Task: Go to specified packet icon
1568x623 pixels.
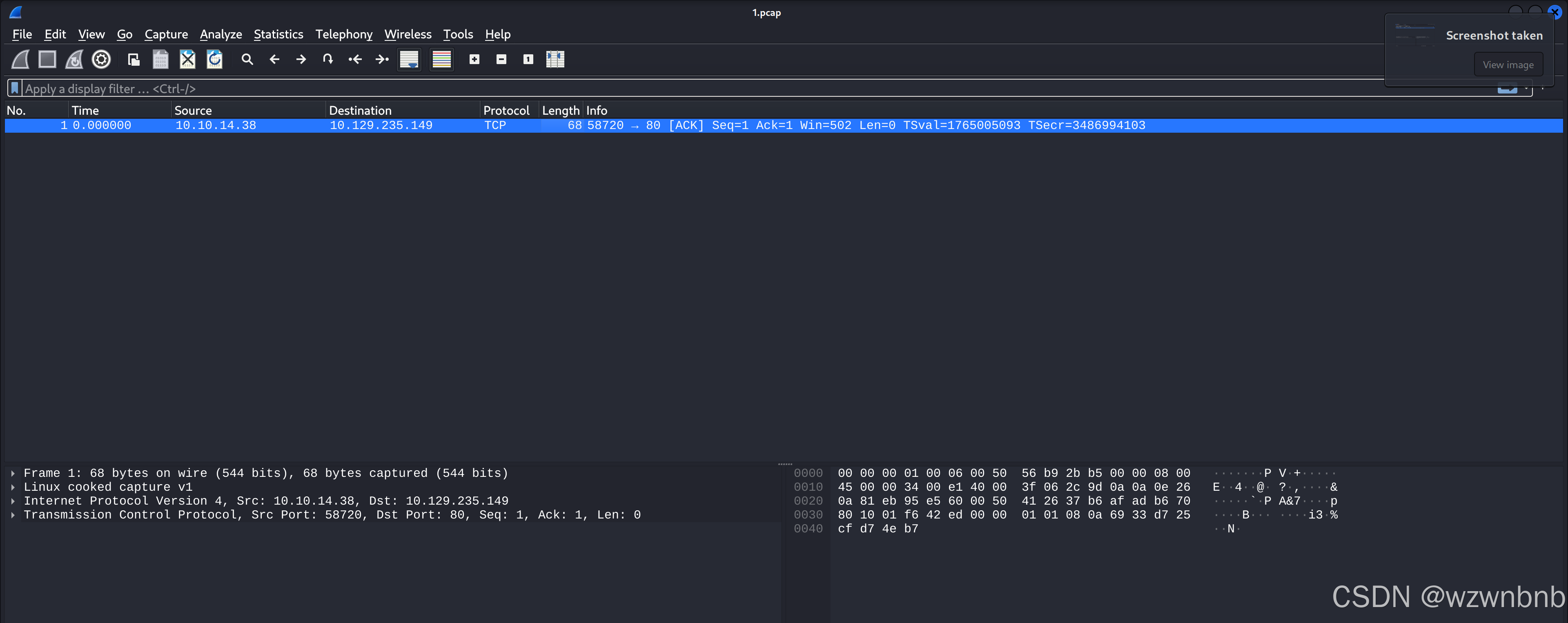Action: coord(327,59)
